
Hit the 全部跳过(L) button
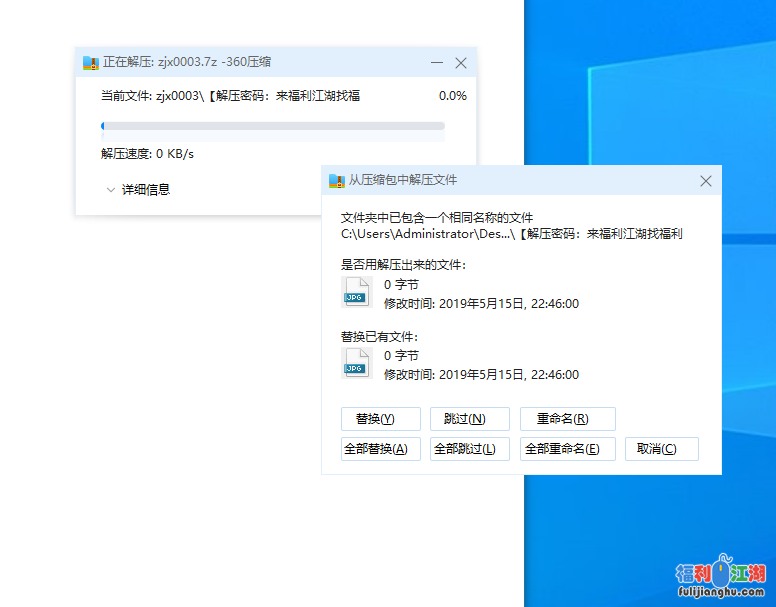pos(469,449)
